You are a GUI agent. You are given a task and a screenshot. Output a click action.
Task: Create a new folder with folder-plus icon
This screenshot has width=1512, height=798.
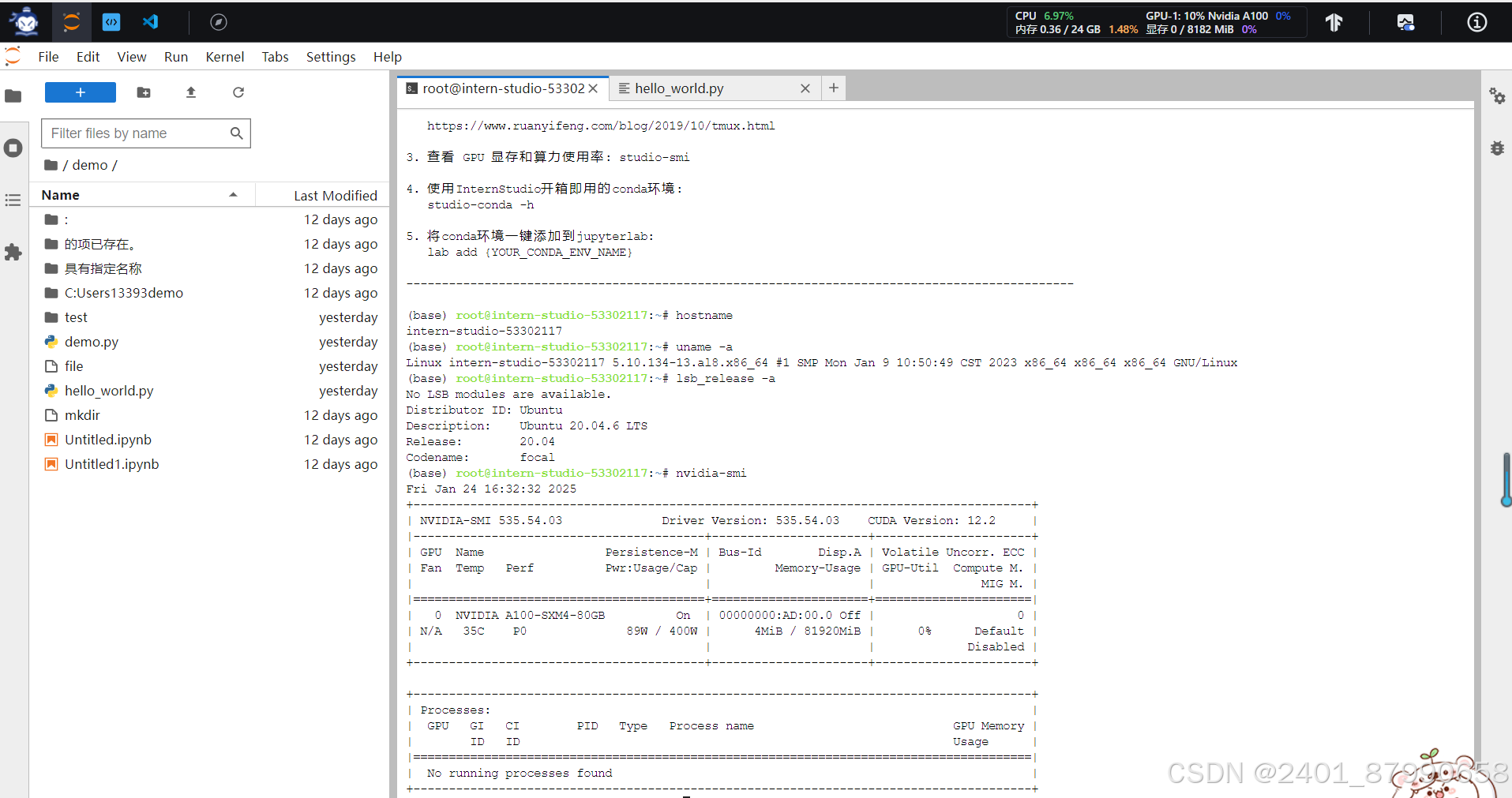144,92
